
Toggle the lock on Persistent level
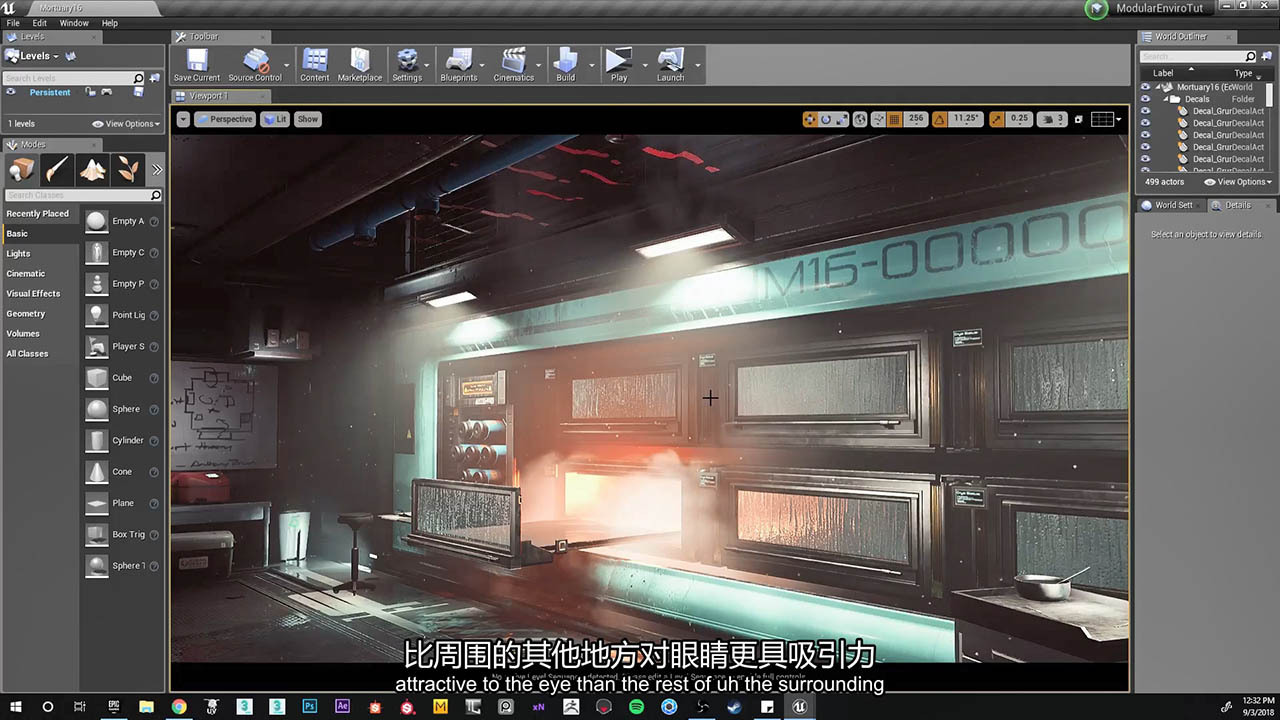(x=90, y=92)
